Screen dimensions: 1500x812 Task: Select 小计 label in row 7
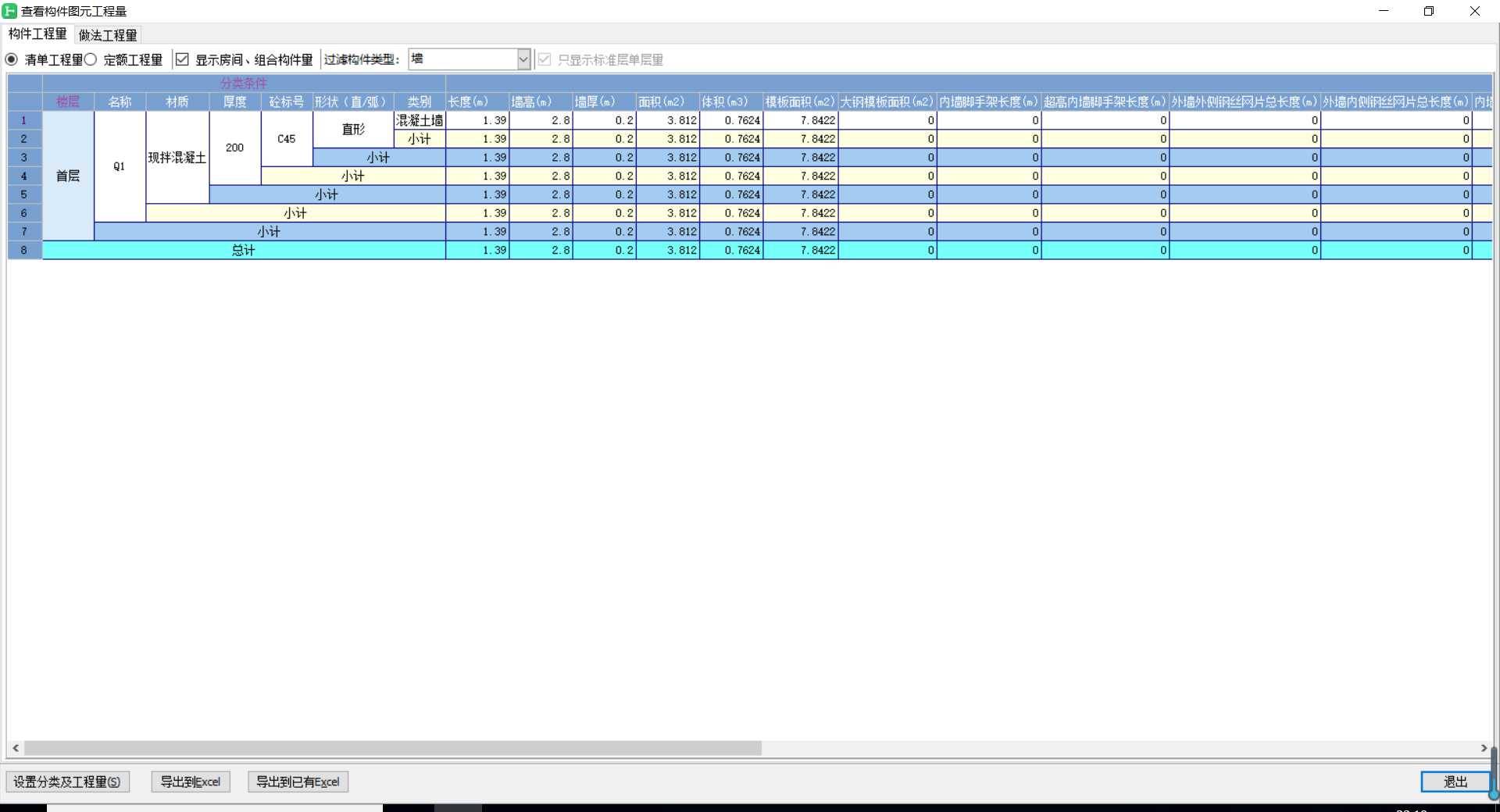coord(270,231)
